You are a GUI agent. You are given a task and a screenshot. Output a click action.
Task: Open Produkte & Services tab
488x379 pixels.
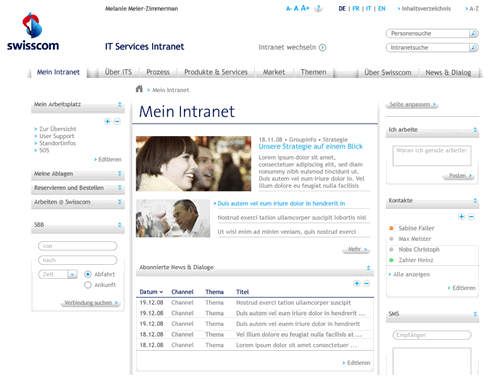tap(216, 72)
